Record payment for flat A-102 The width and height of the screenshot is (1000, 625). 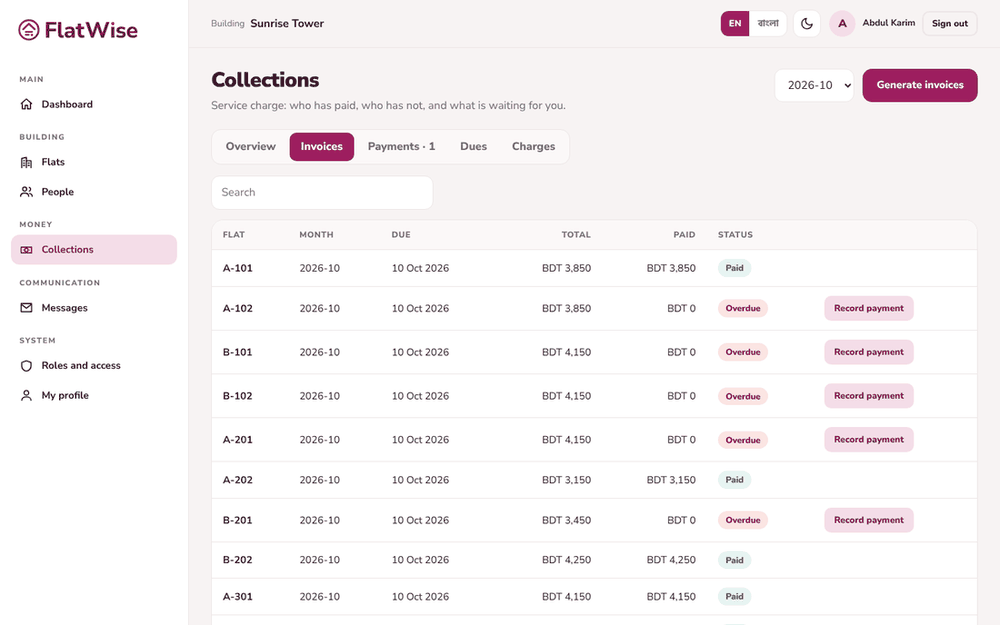(x=869, y=308)
